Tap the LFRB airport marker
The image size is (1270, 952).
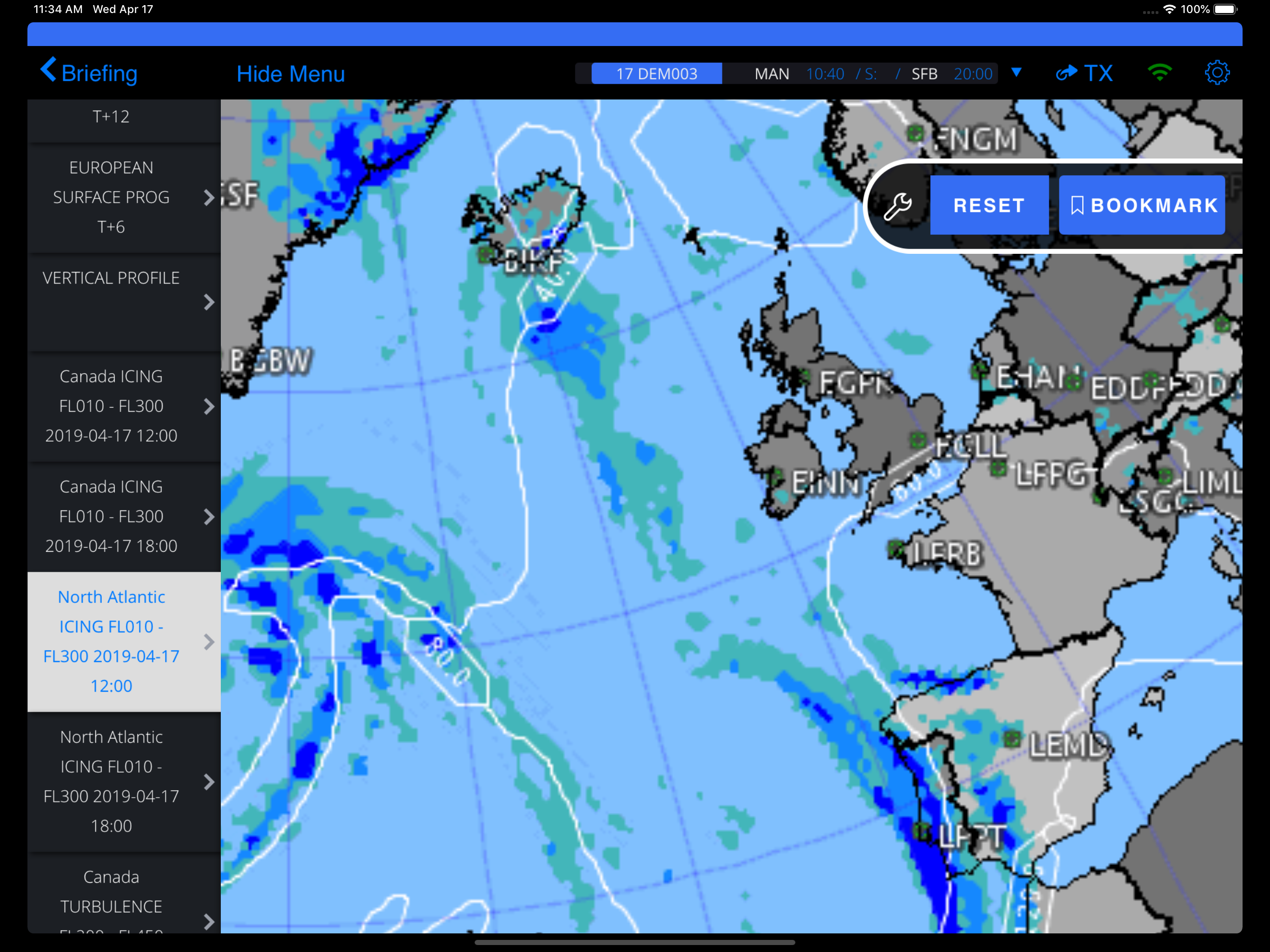pos(896,549)
